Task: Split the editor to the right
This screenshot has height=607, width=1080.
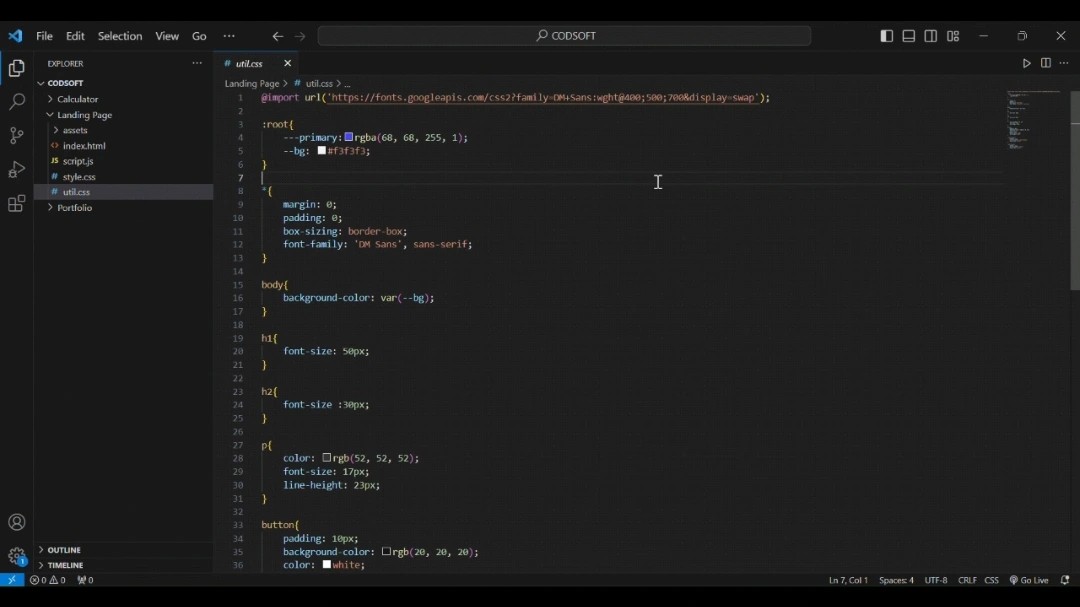Action: pos(1046,63)
